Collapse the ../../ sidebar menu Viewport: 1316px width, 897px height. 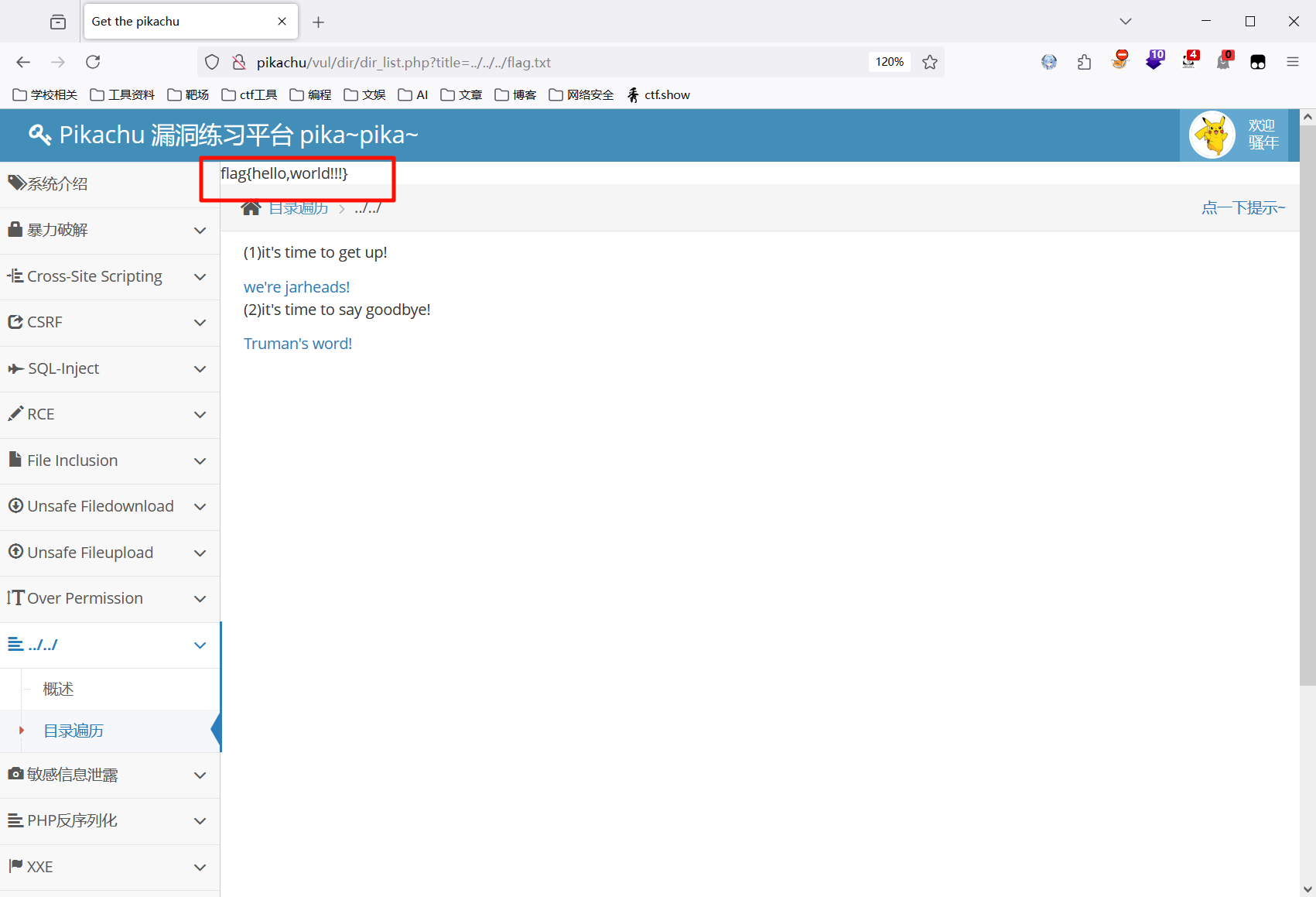pos(110,645)
